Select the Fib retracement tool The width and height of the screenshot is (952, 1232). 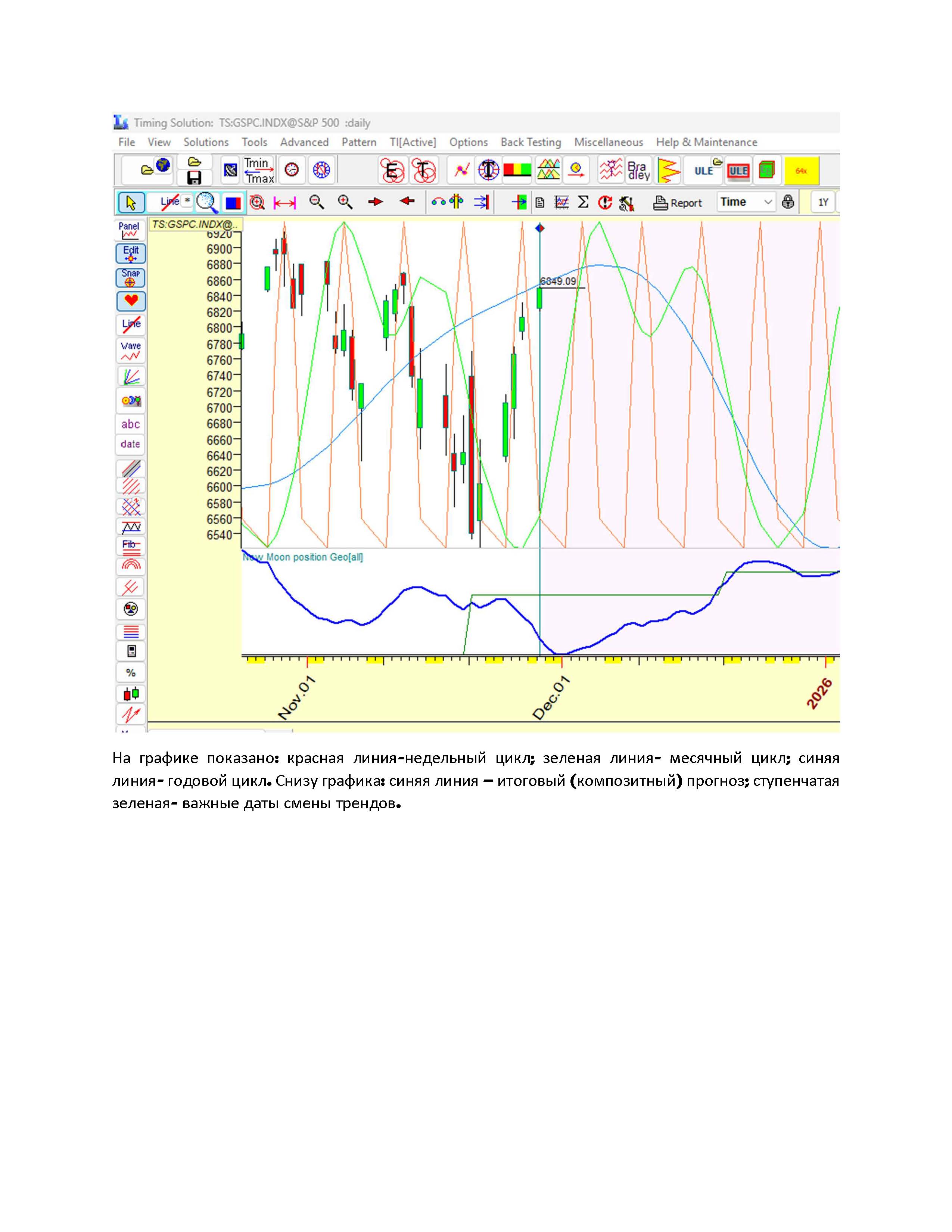pos(131,546)
